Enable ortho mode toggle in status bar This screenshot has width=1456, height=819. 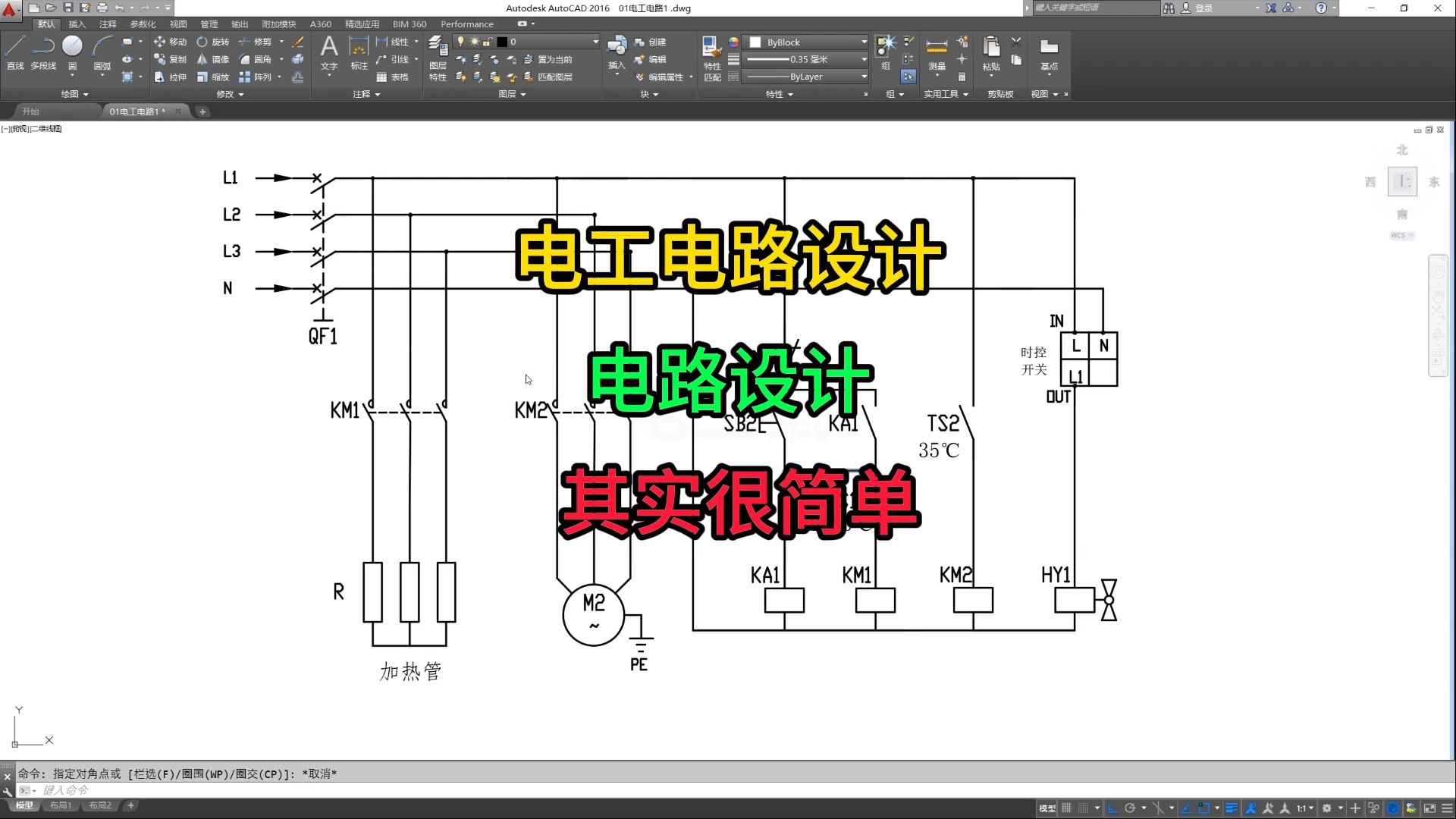[1112, 806]
